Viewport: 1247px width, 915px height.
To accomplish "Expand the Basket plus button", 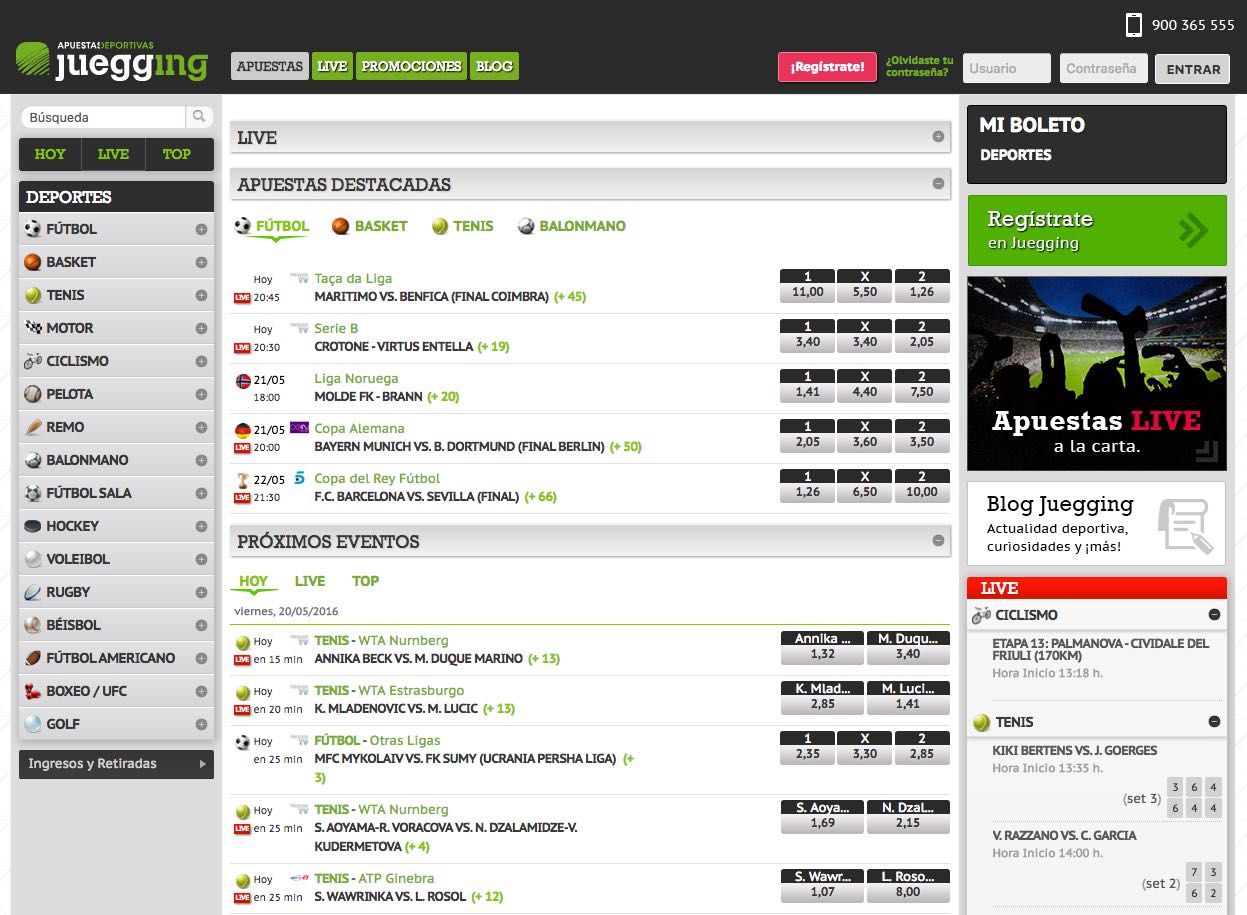I will click(201, 262).
